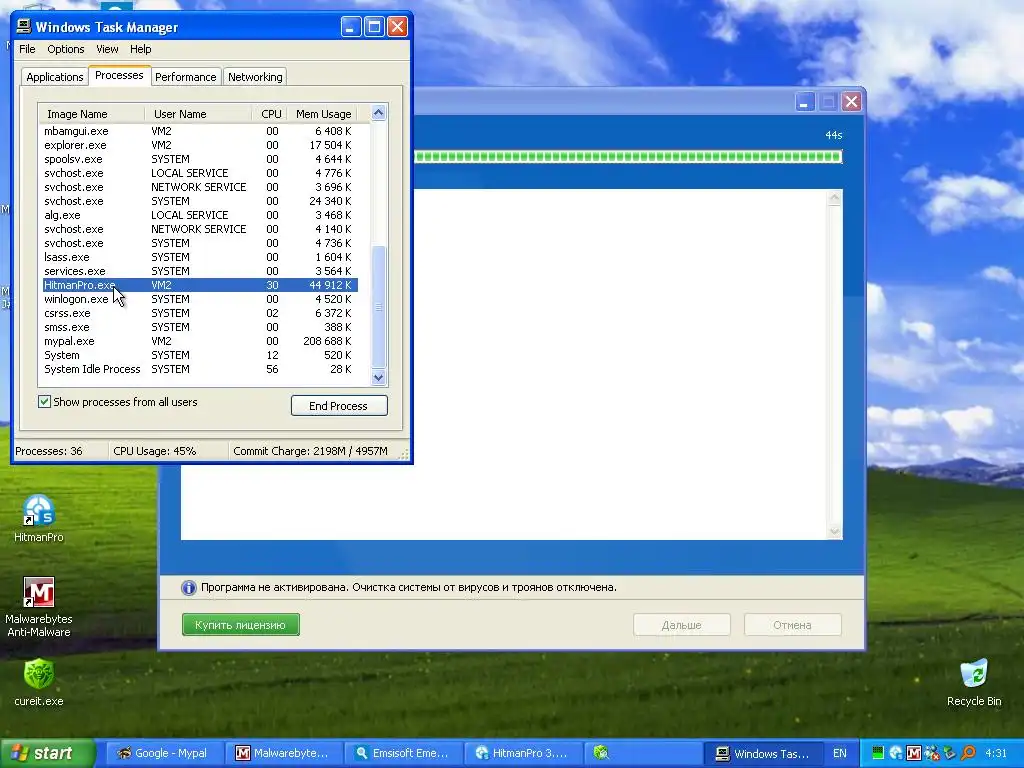1024x768 pixels.
Task: Open the View menu in Task Manager
Action: pyautogui.click(x=107, y=49)
